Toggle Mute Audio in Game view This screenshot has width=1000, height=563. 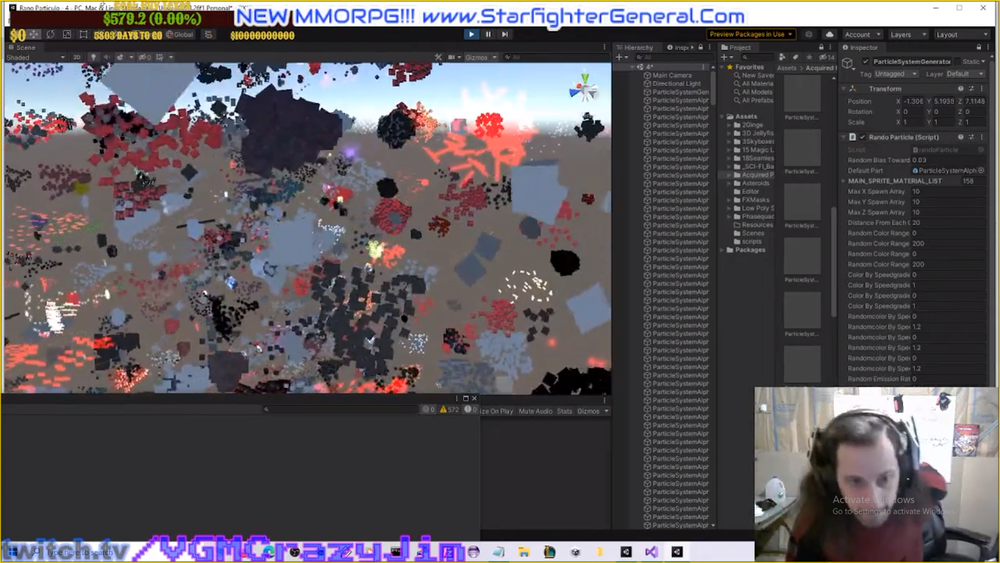(x=535, y=411)
